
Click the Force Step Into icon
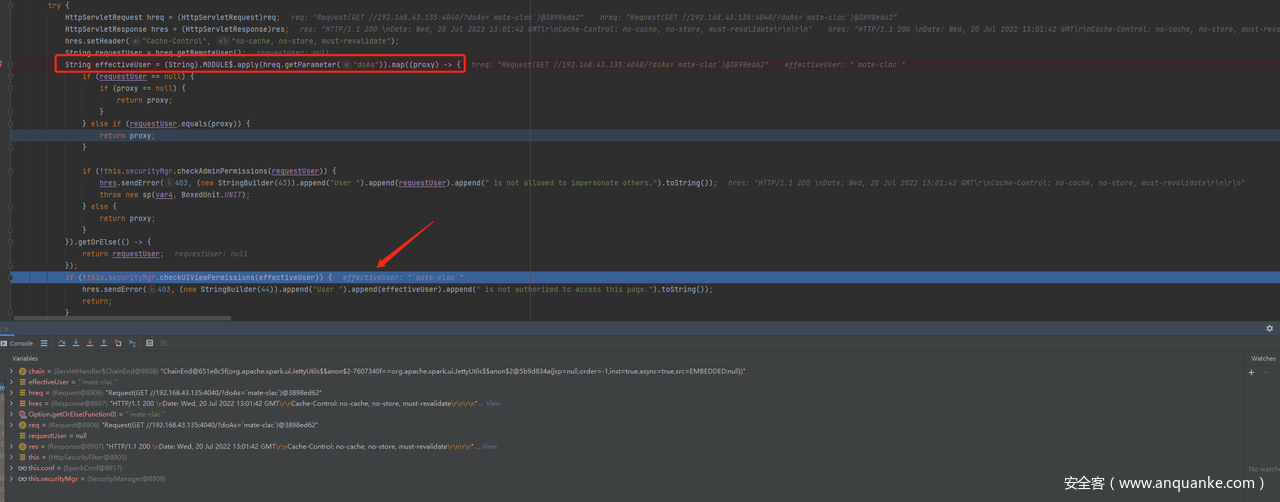[x=89, y=343]
